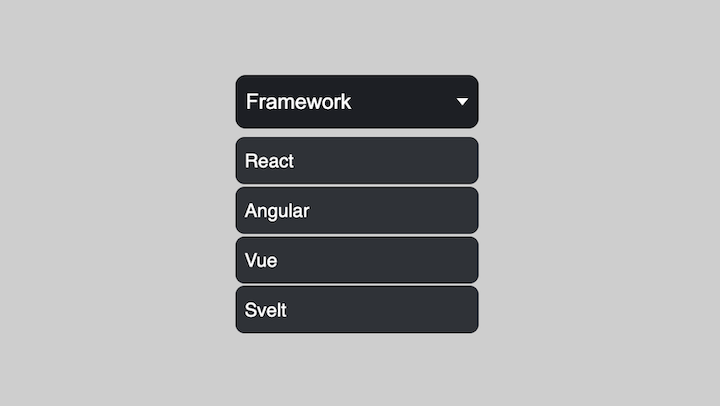Click the Framework label text
This screenshot has height=406, width=720.
click(298, 102)
